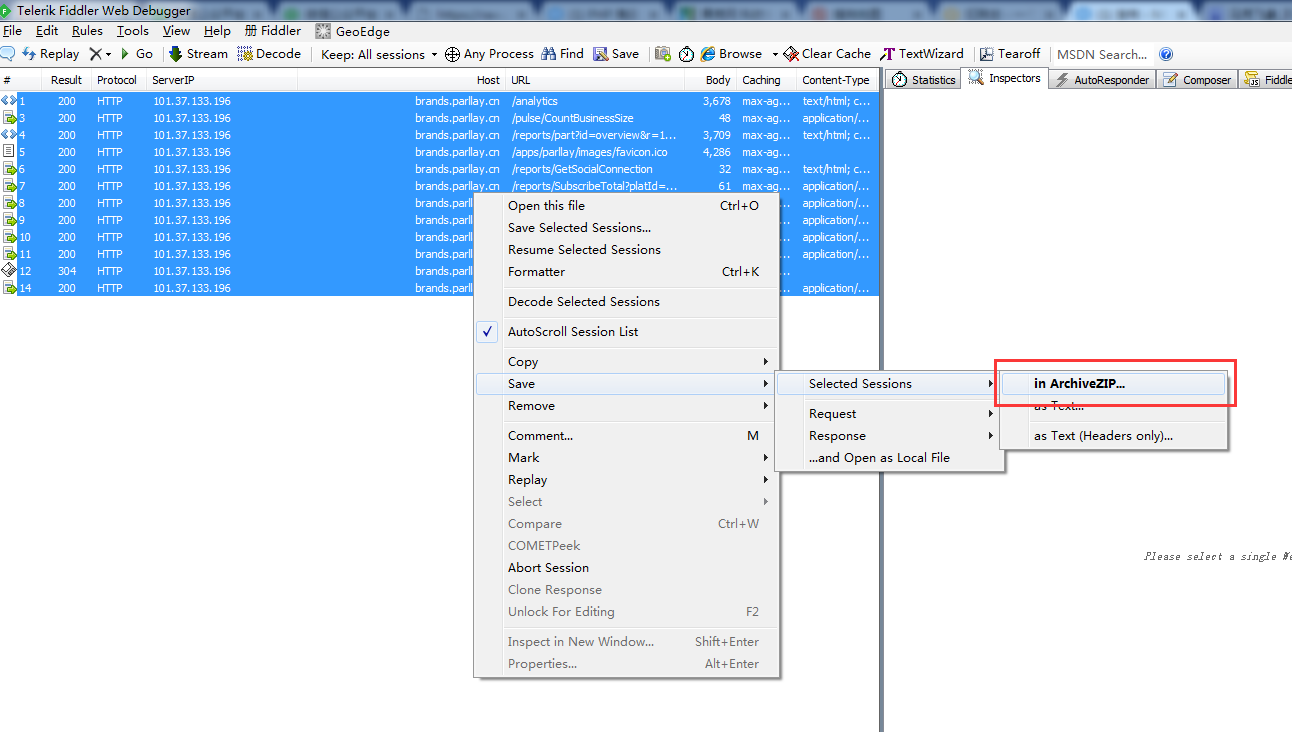Image resolution: width=1292 pixels, height=732 pixels.
Task: Click the comment balloon icon in the toolbar
Action: [8, 54]
